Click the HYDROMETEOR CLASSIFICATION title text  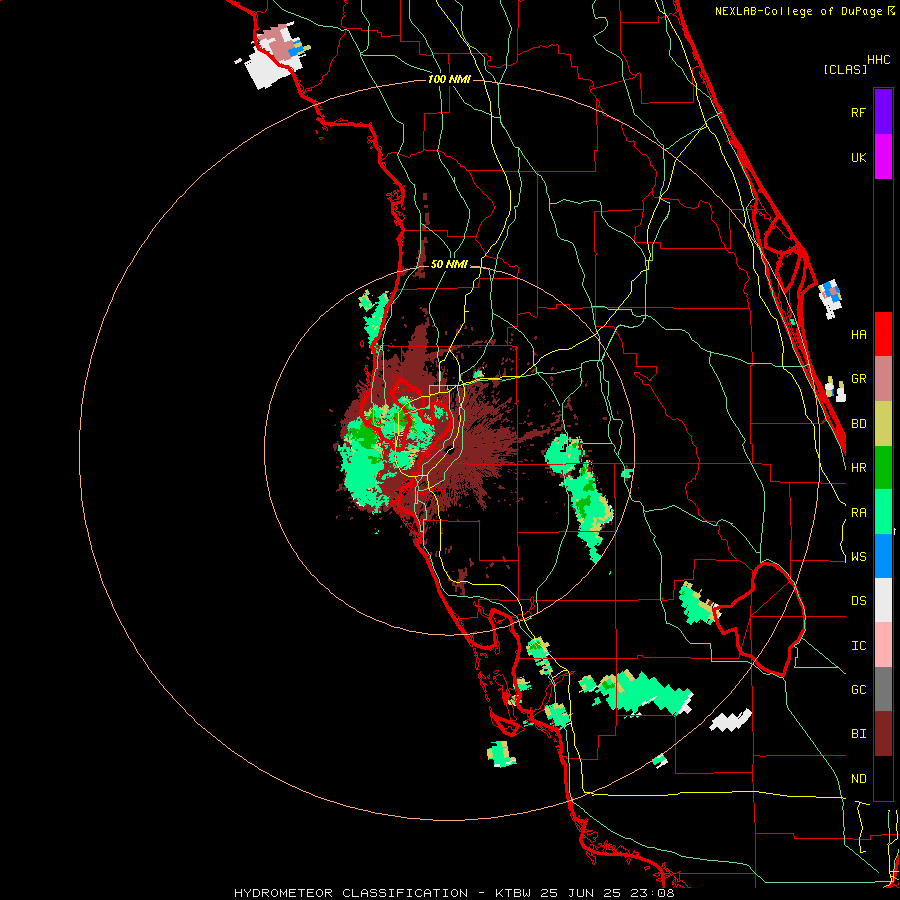pyautogui.click(x=351, y=893)
